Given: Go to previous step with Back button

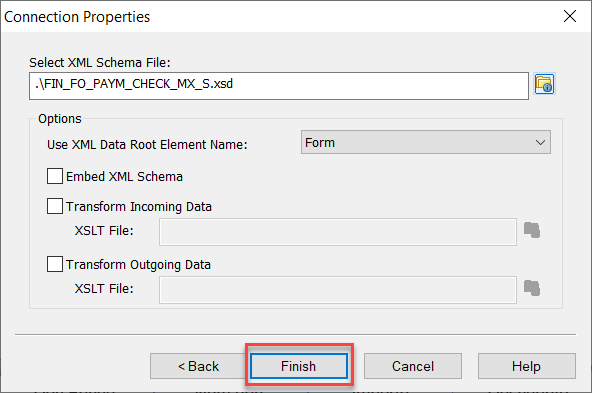Looking at the screenshot, I should [x=198, y=366].
